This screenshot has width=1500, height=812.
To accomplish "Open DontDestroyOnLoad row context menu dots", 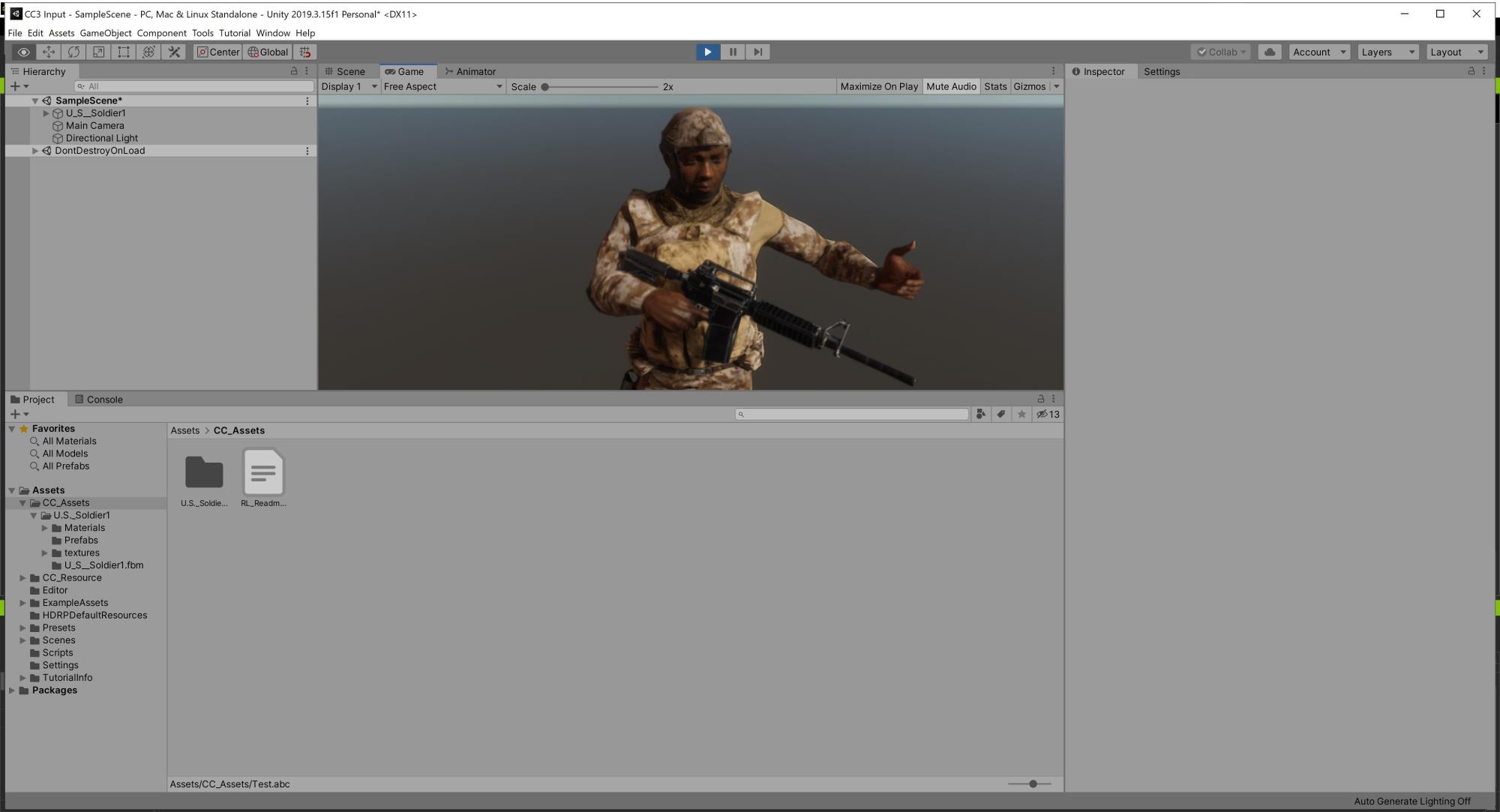I will (307, 151).
